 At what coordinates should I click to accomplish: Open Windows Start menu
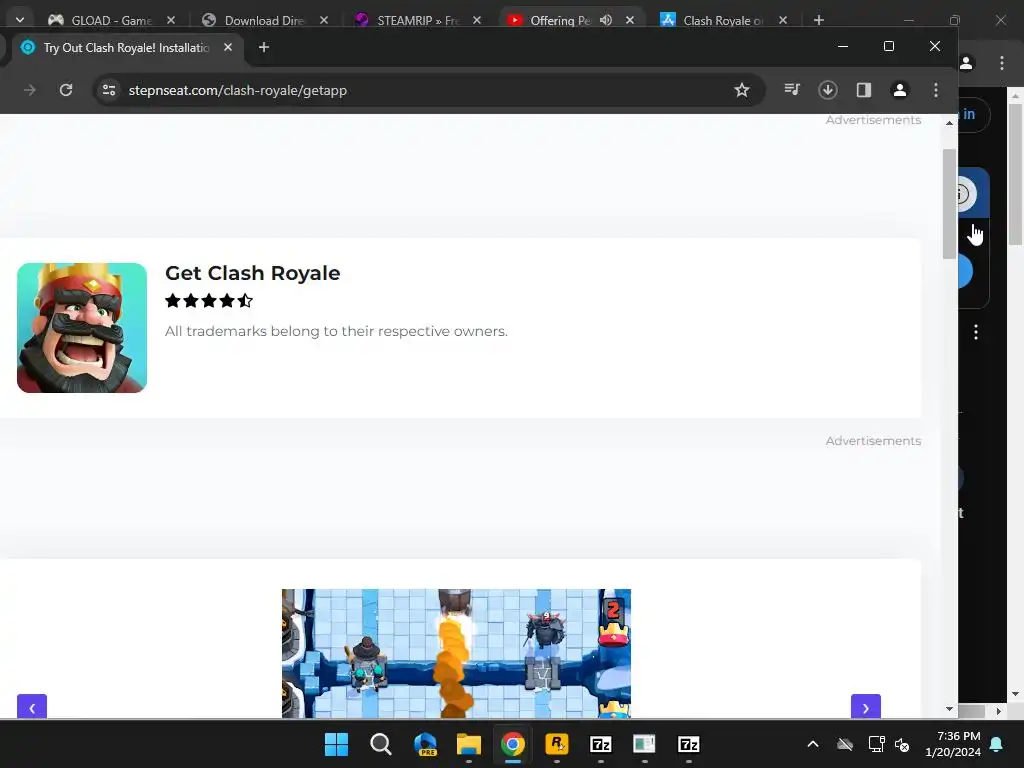pyautogui.click(x=336, y=744)
